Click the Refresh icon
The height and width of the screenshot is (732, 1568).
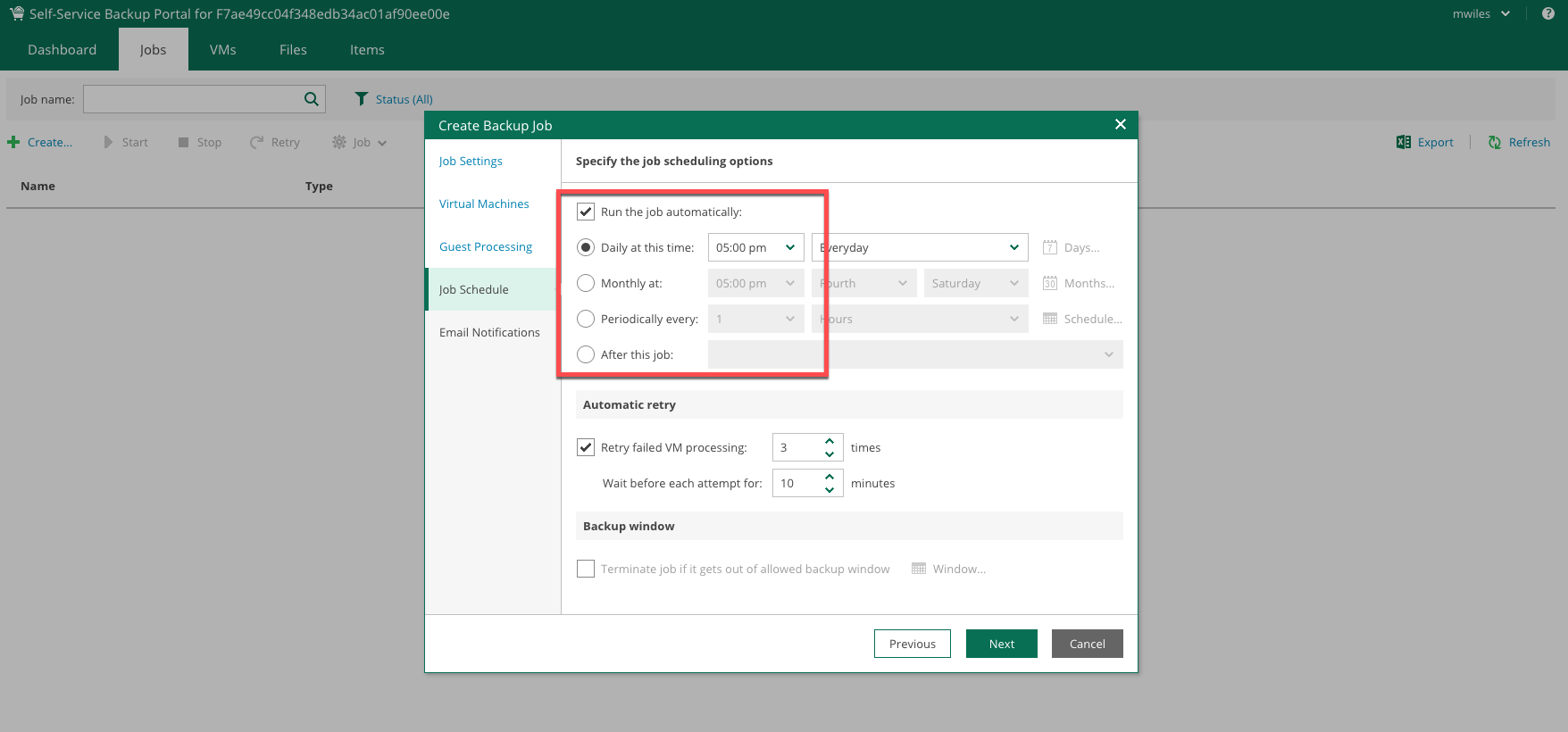pyautogui.click(x=1495, y=142)
